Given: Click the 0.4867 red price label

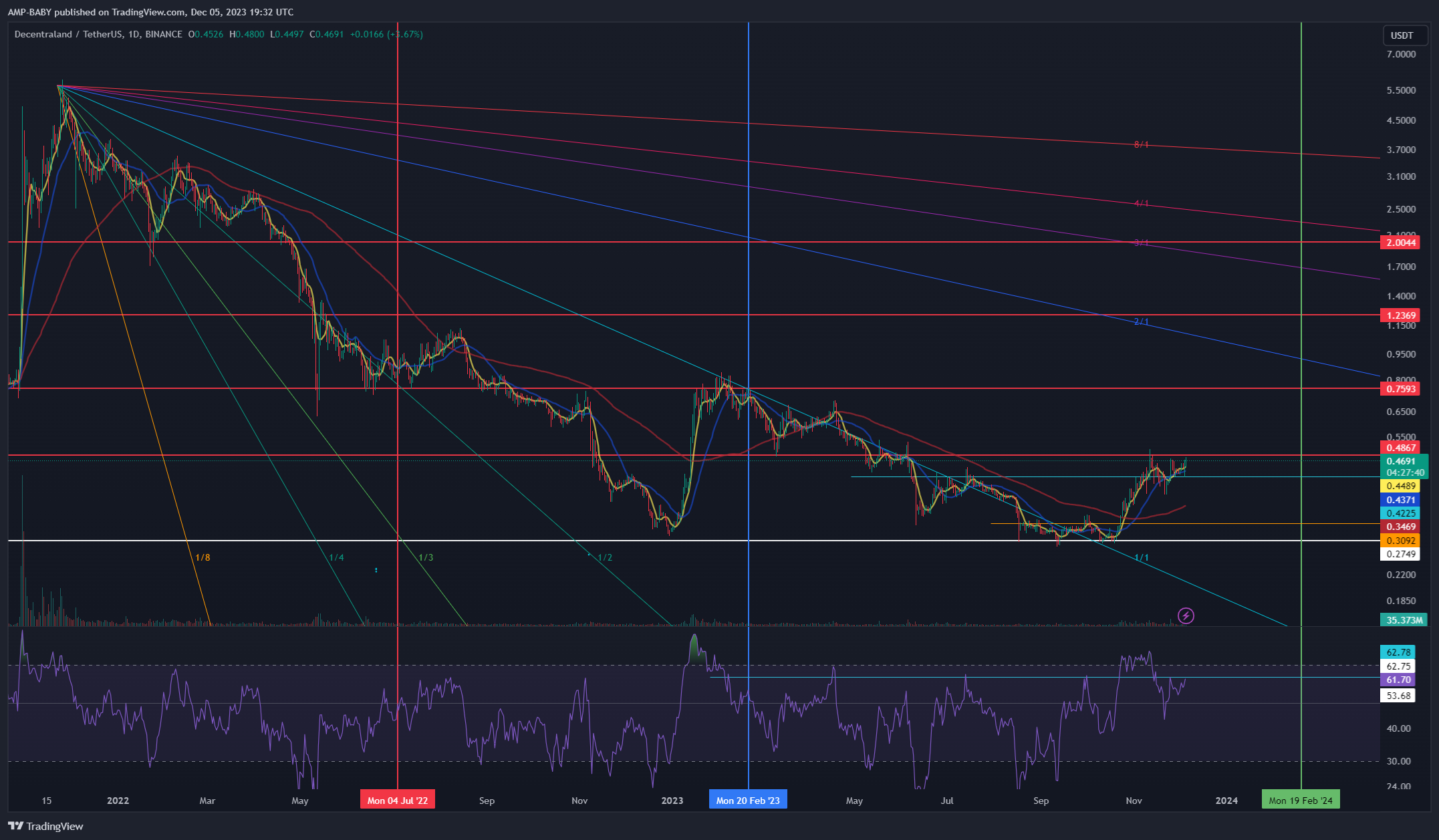Looking at the screenshot, I should (x=1400, y=448).
